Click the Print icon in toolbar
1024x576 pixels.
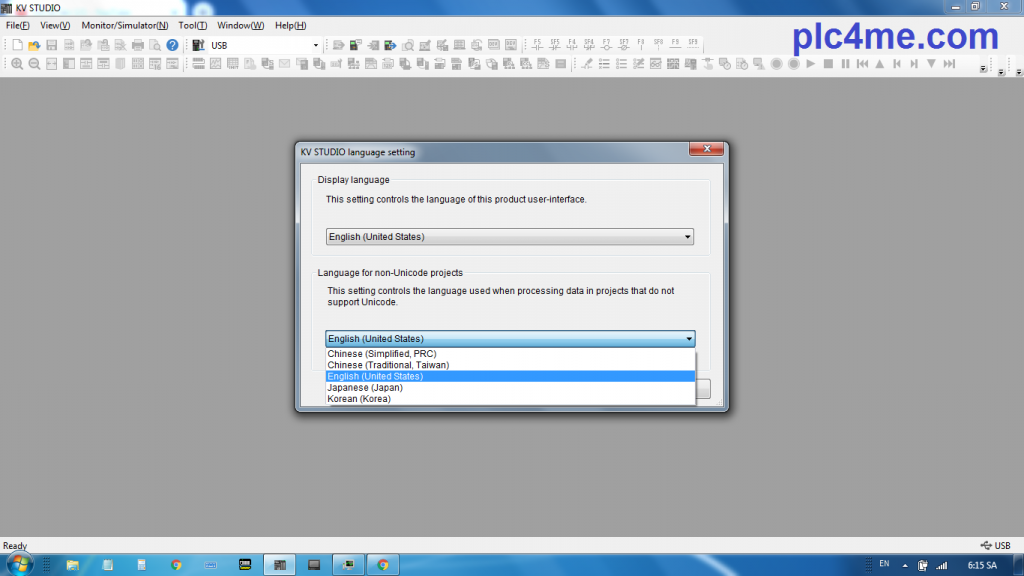tap(138, 45)
